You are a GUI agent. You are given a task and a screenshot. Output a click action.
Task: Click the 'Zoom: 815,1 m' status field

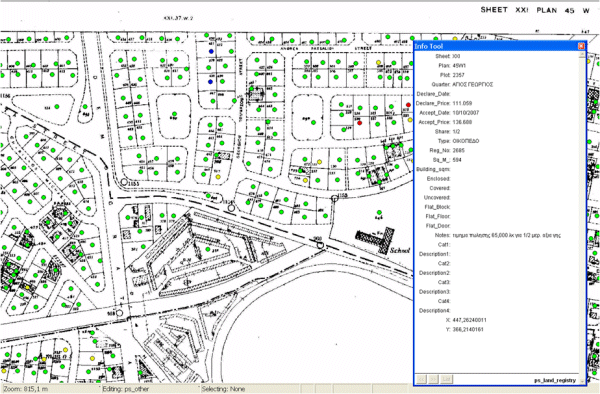50,389
